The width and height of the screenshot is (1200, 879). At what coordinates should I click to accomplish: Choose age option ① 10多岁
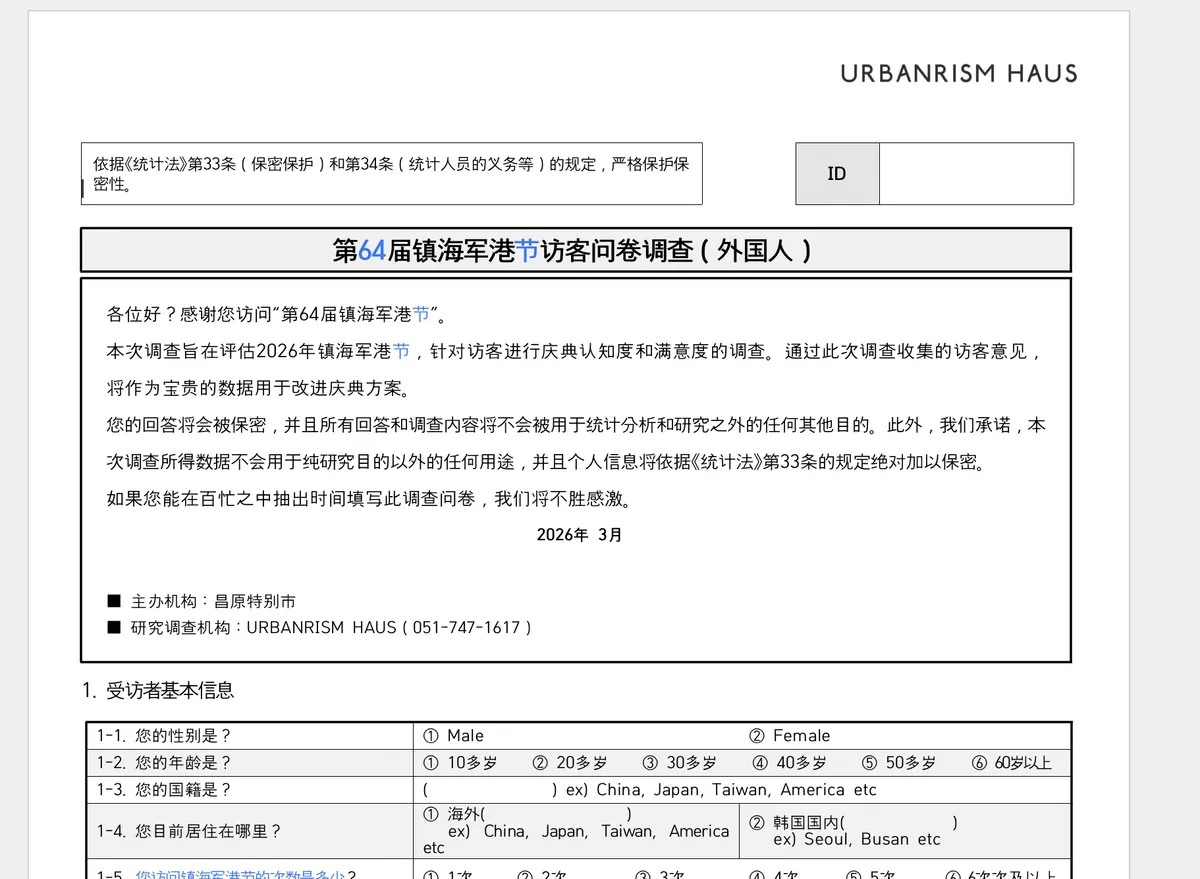(x=460, y=762)
